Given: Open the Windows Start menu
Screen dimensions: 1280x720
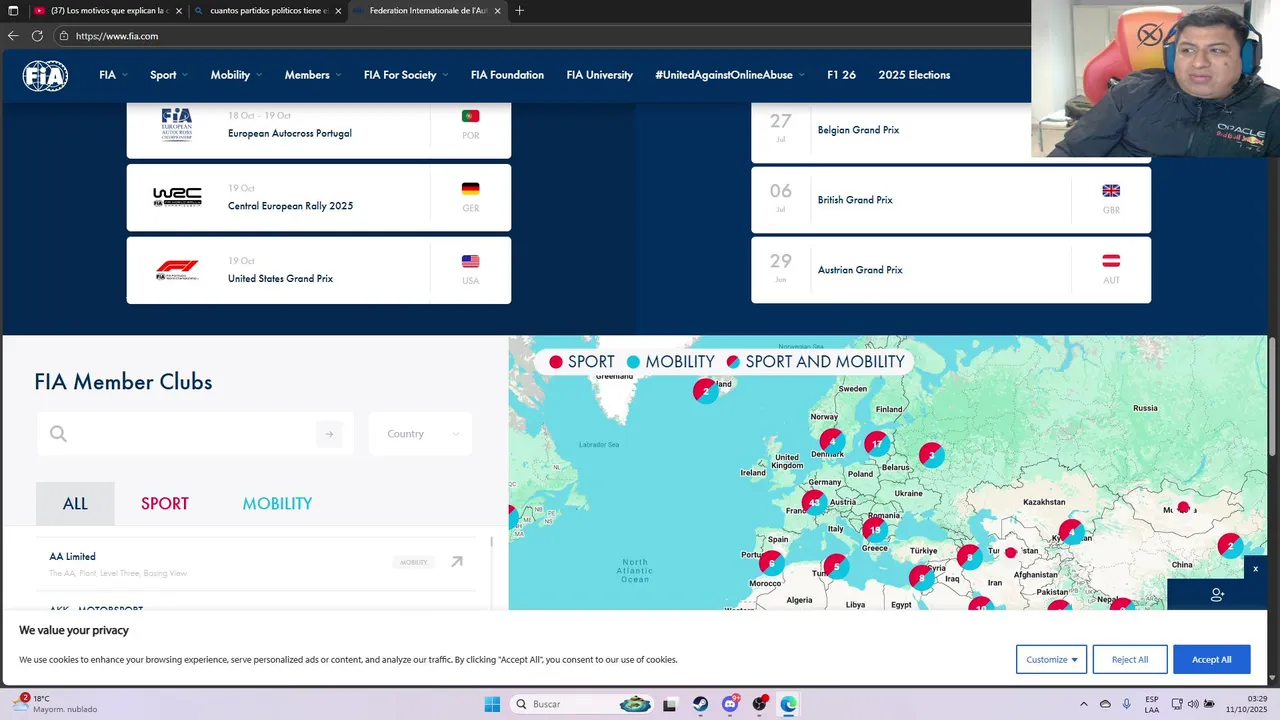Looking at the screenshot, I should (492, 704).
